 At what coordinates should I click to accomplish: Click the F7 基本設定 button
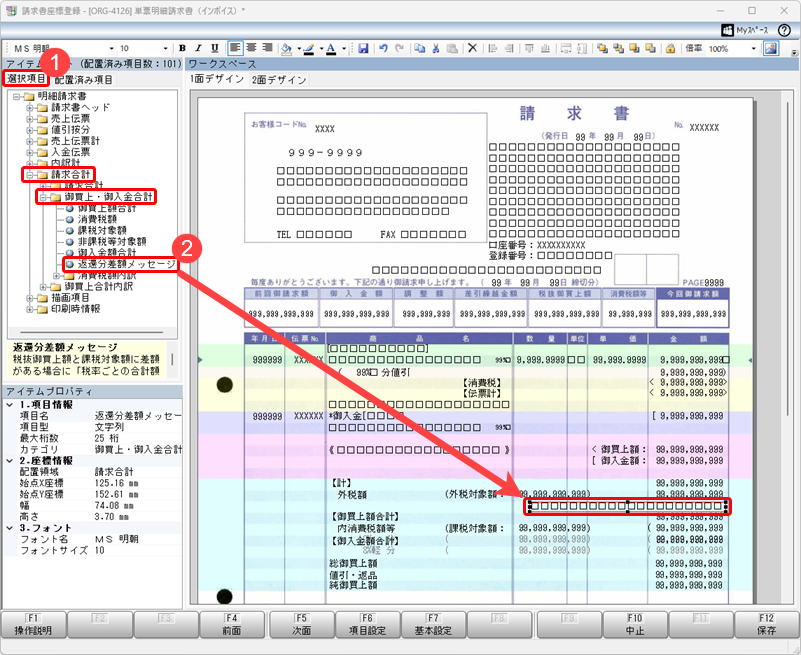(433, 624)
